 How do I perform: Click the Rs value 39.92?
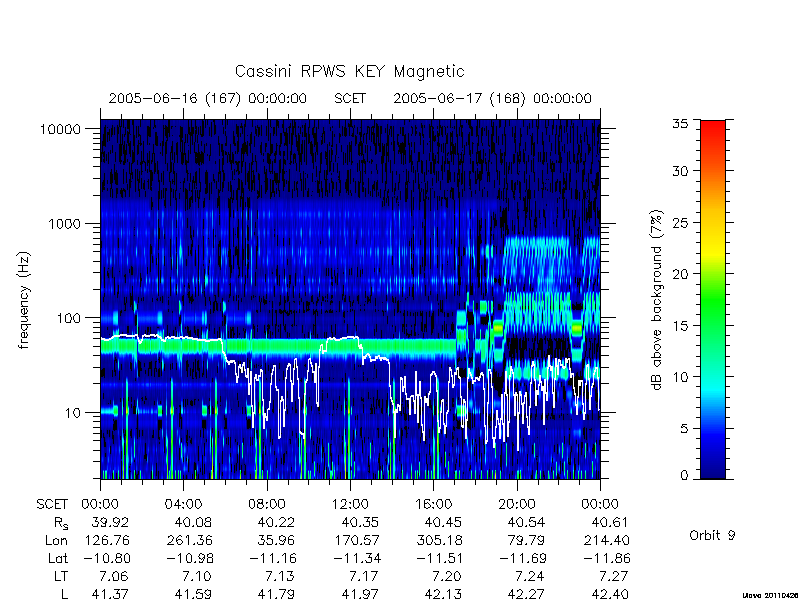110,522
